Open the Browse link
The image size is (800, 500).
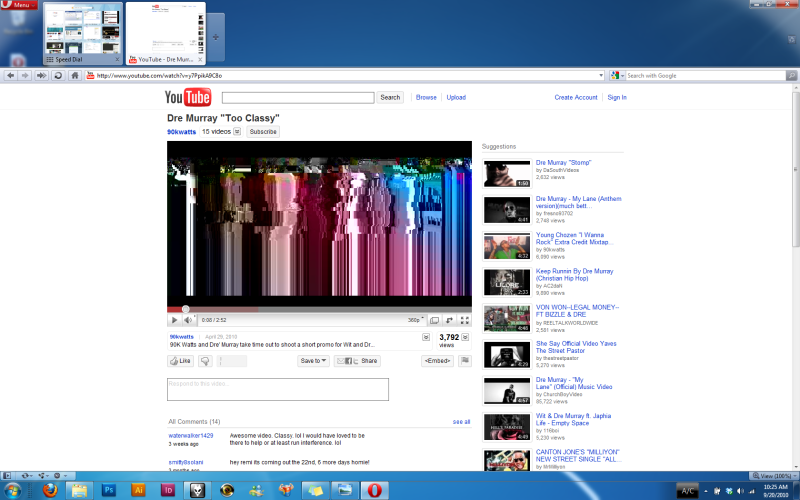[426, 97]
